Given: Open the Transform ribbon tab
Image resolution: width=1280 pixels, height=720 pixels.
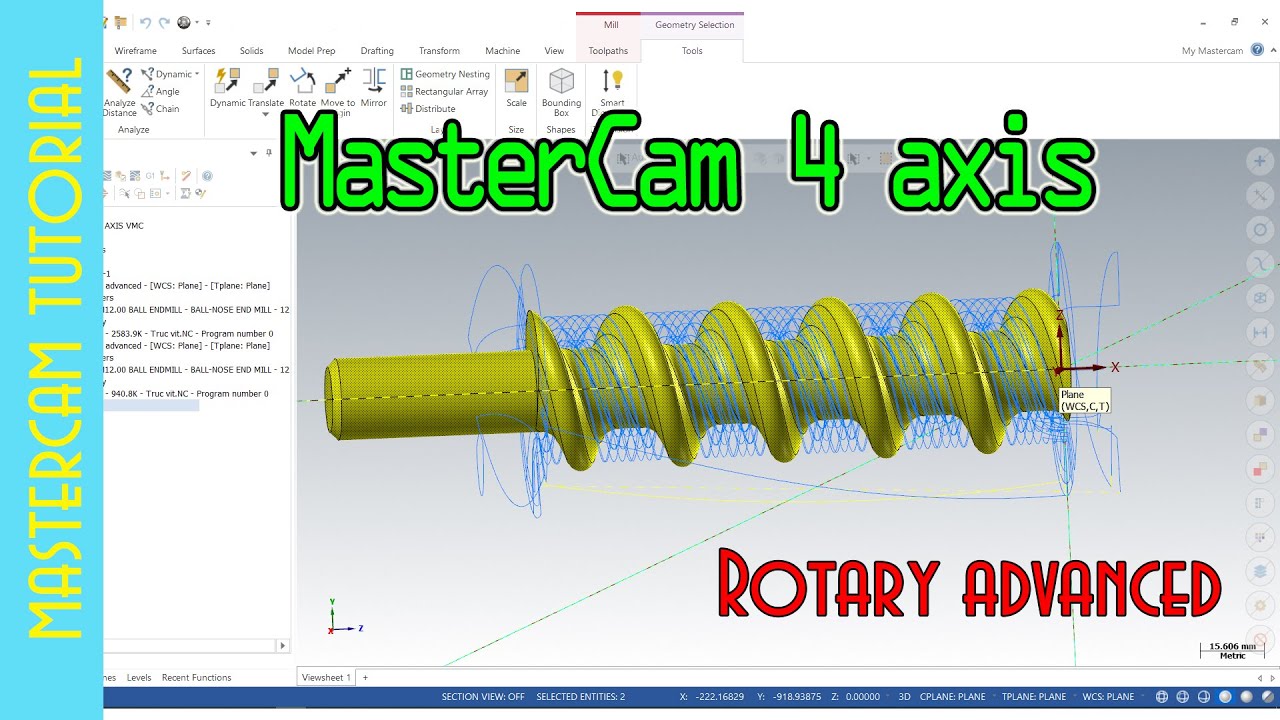Looking at the screenshot, I should (439, 51).
